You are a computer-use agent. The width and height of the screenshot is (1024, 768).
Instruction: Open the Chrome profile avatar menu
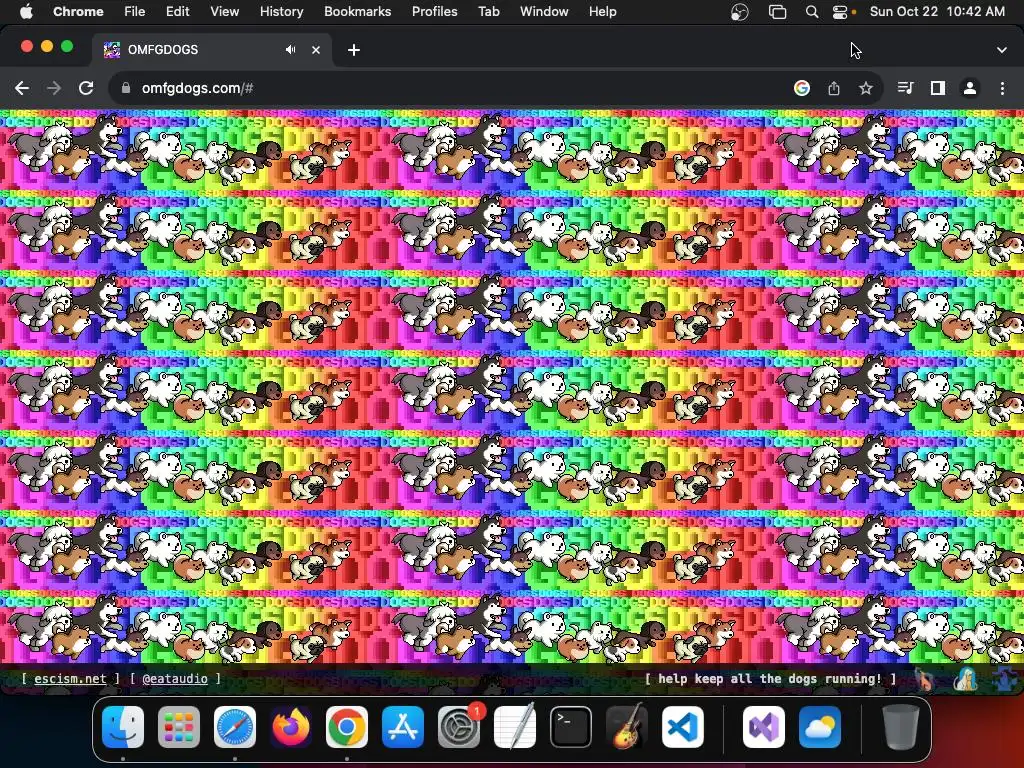pos(970,88)
